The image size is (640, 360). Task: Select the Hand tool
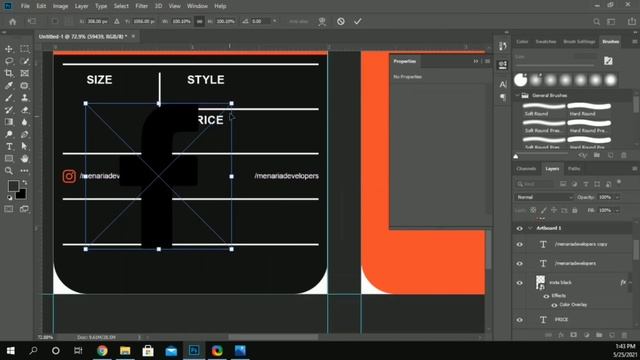24,158
